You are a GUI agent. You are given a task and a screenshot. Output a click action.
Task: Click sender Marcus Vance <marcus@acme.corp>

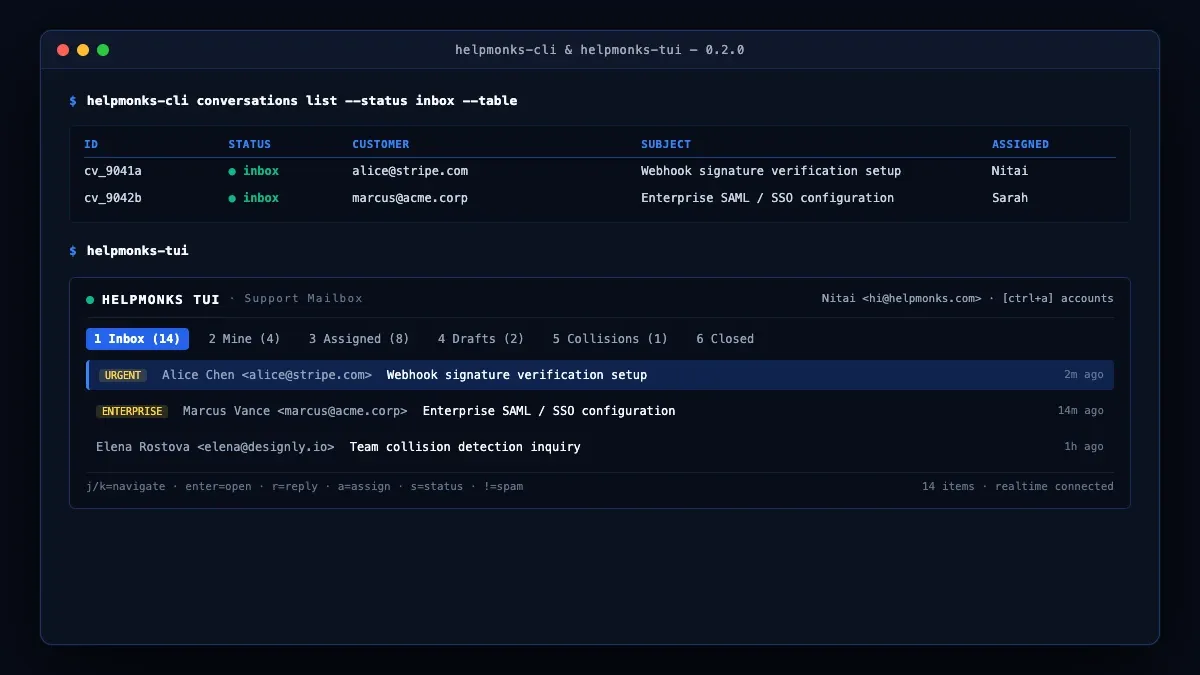coord(295,411)
